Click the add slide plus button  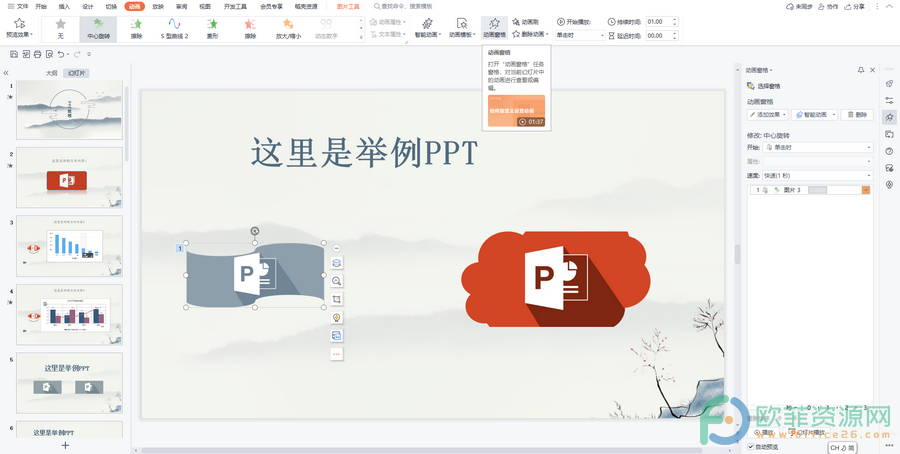(65, 445)
